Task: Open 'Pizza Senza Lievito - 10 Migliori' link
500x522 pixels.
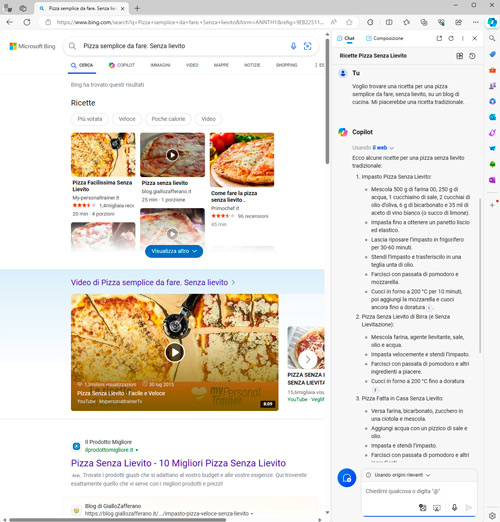Action: [178, 463]
